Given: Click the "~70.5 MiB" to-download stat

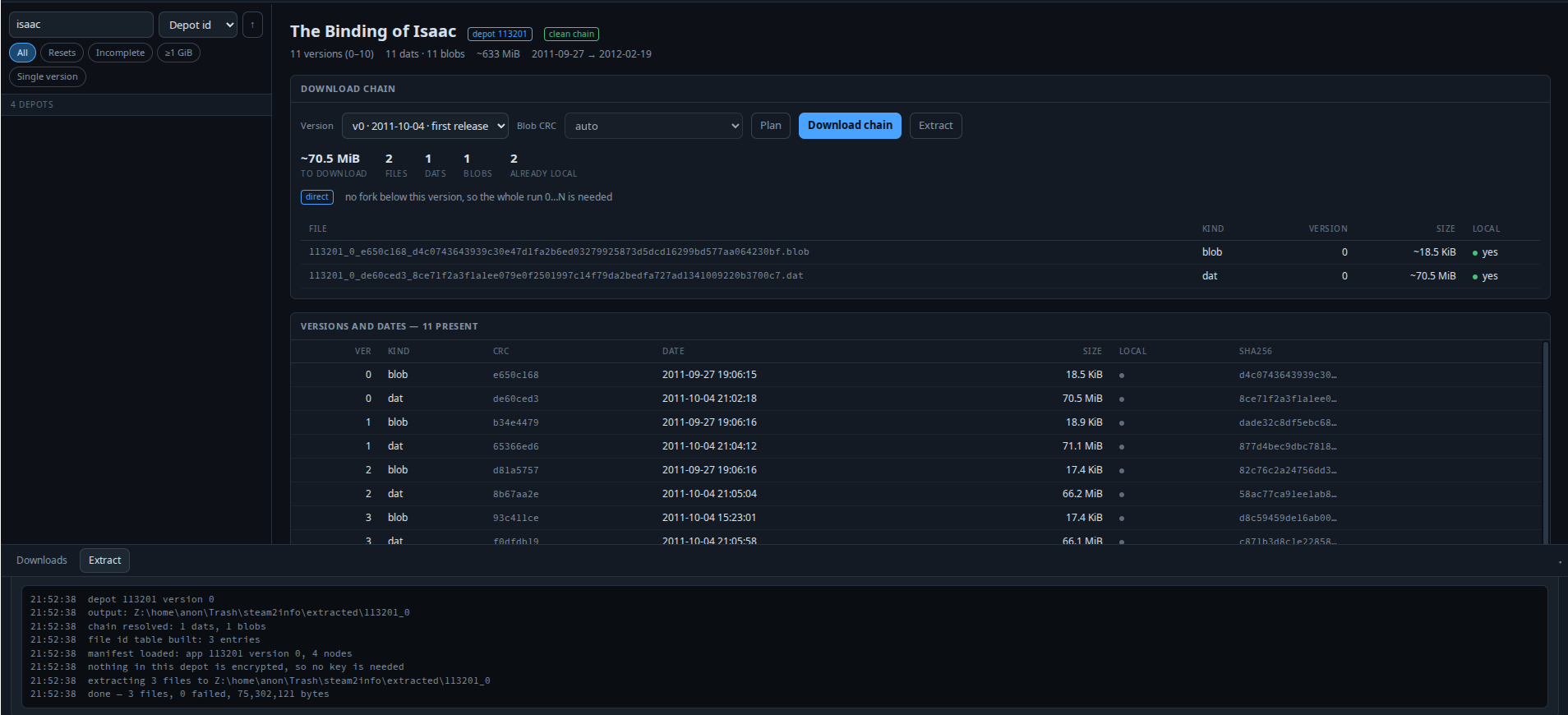Looking at the screenshot, I should pyautogui.click(x=330, y=159).
